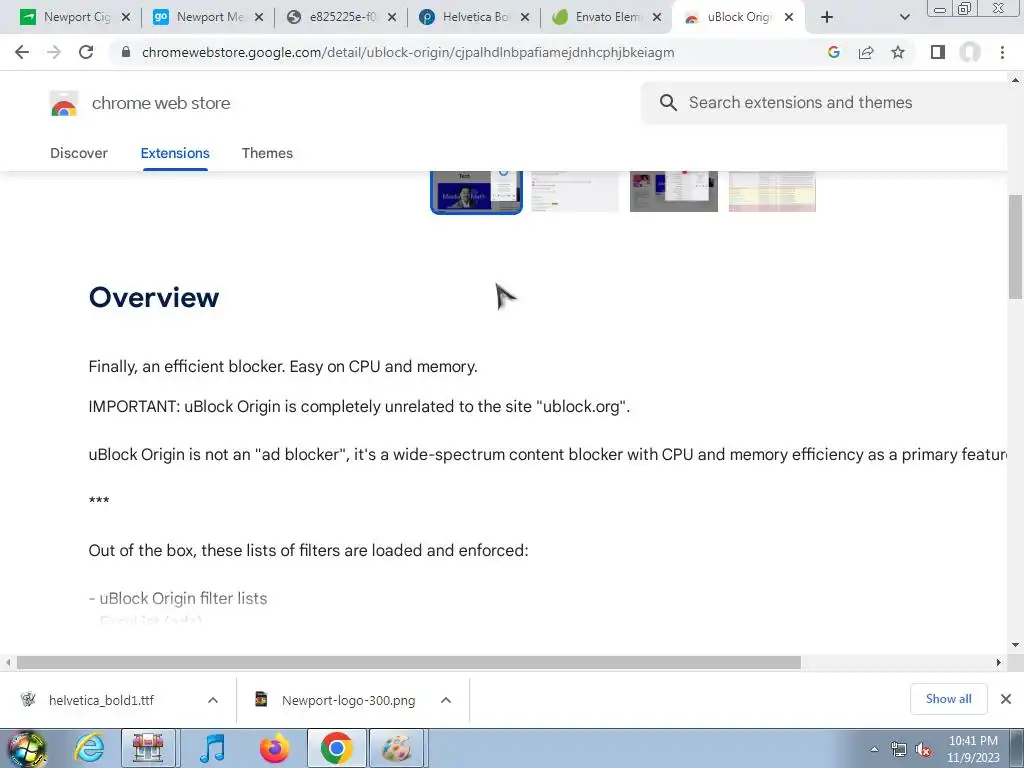Go back with the browser back arrow

click(22, 52)
